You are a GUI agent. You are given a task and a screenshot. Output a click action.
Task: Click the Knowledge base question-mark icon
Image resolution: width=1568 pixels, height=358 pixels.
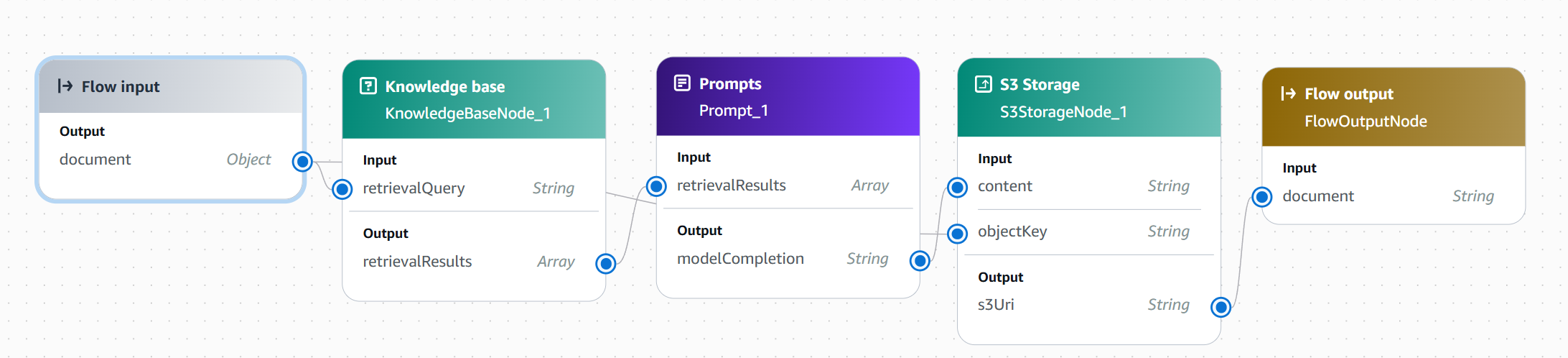368,86
